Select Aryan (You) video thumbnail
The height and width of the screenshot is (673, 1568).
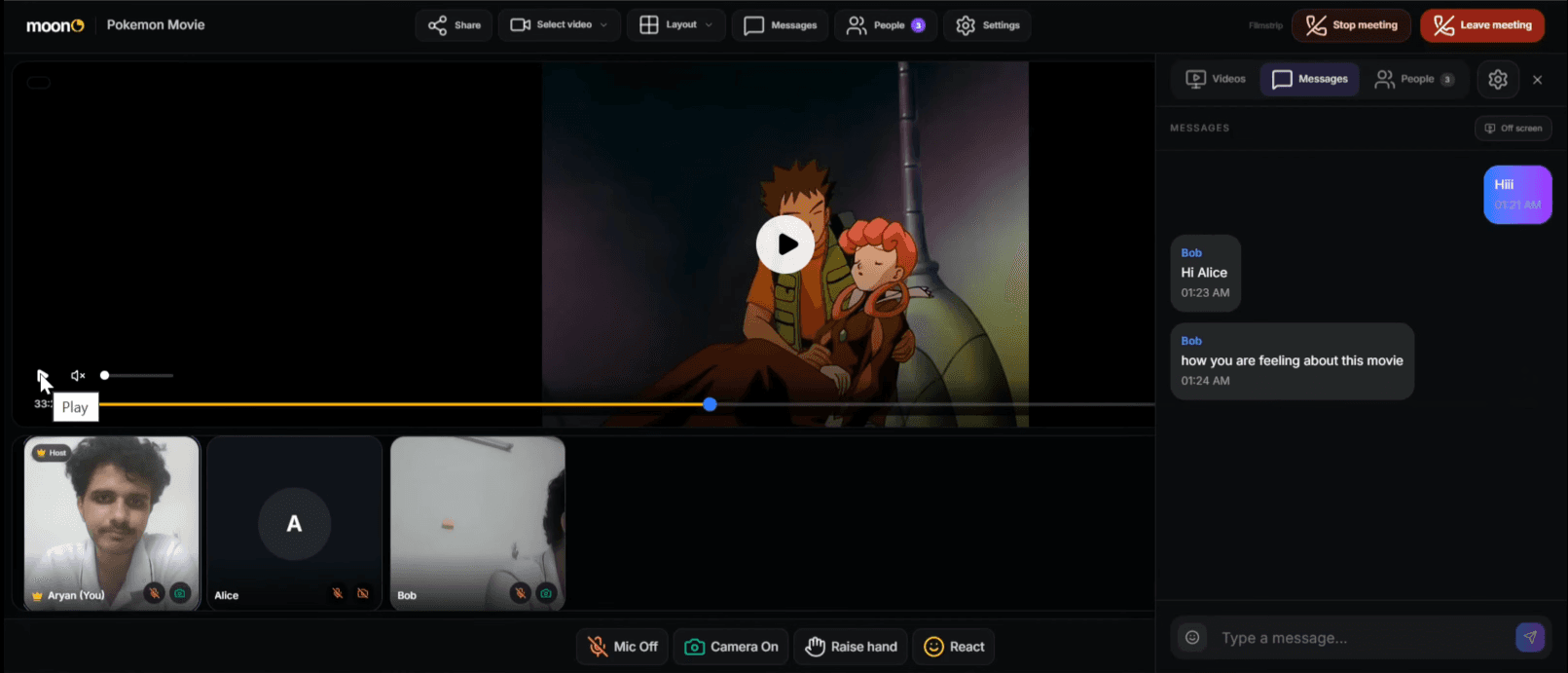tap(112, 524)
